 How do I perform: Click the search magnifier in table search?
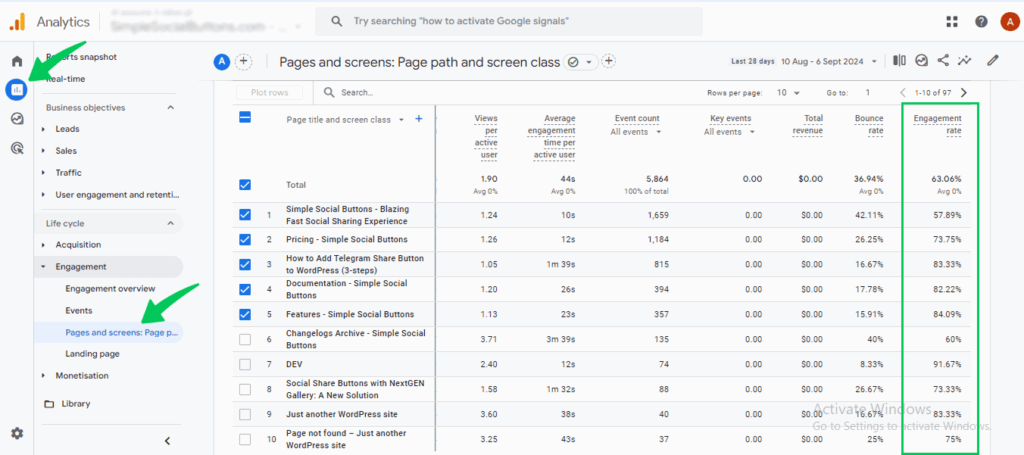point(329,93)
